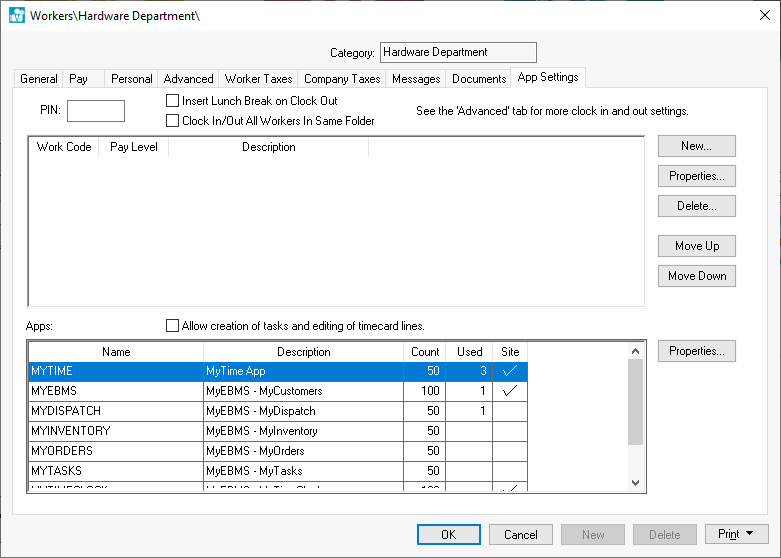The image size is (781, 558).
Task: Toggle Clock In/Out All Workers In Same Folder
Action: (x=173, y=121)
